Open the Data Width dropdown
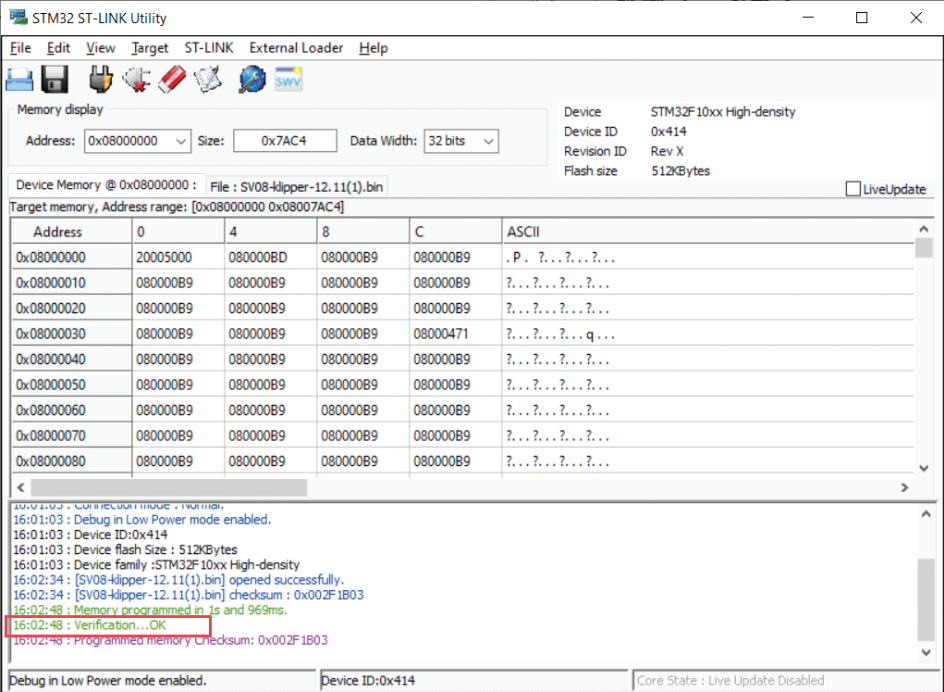The height and width of the screenshot is (692, 944). (x=488, y=142)
